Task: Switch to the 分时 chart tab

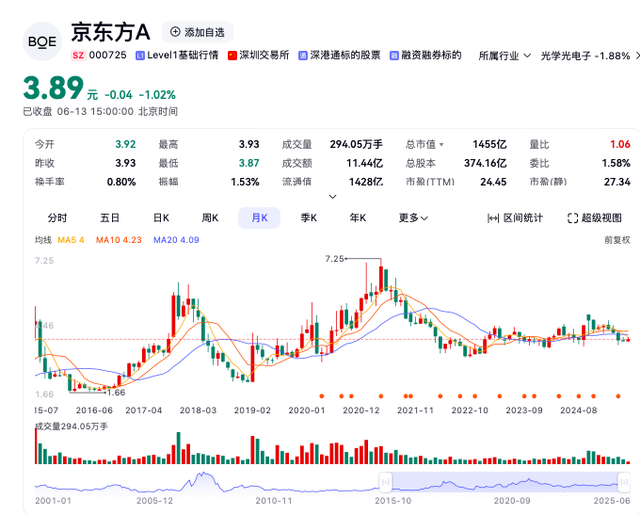Action: 57,218
